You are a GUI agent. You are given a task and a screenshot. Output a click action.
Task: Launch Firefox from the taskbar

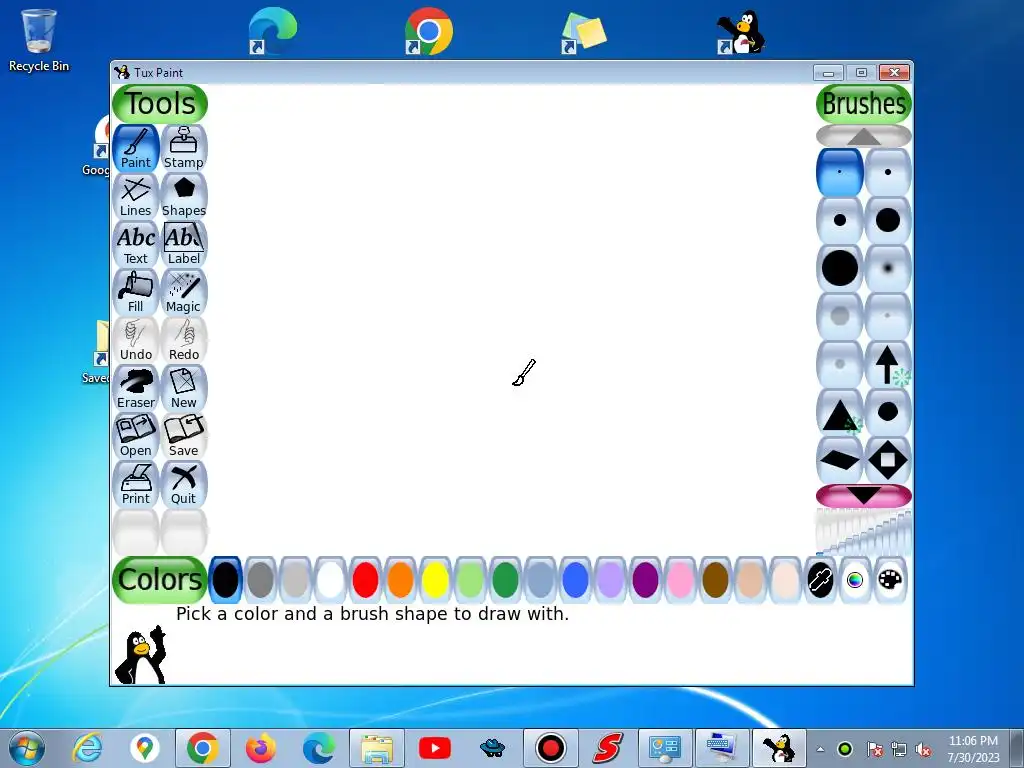261,748
